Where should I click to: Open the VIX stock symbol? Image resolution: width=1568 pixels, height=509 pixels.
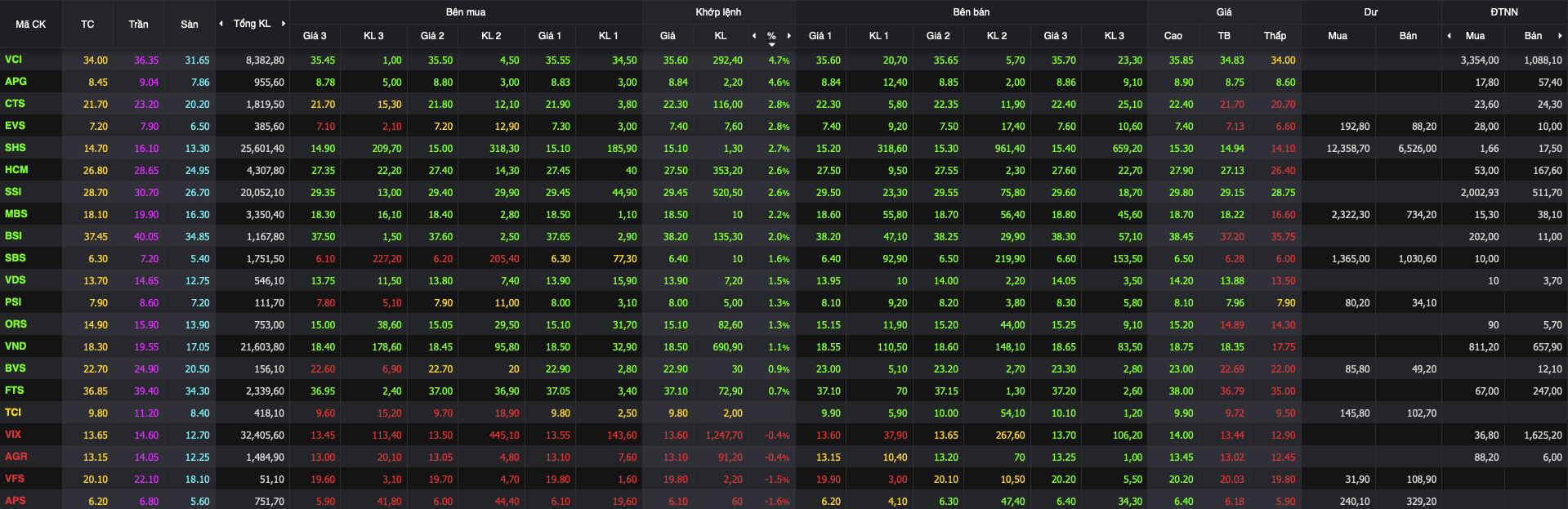click(x=13, y=435)
